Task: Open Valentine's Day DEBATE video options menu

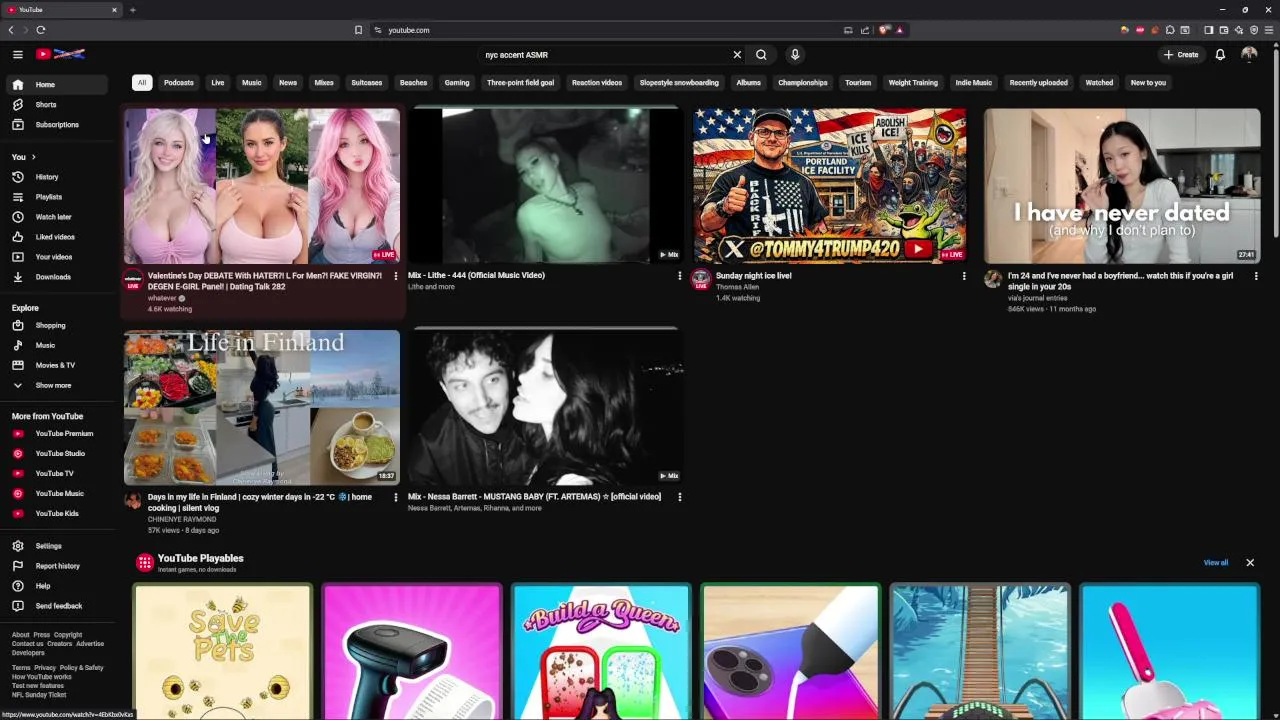Action: pos(396,276)
